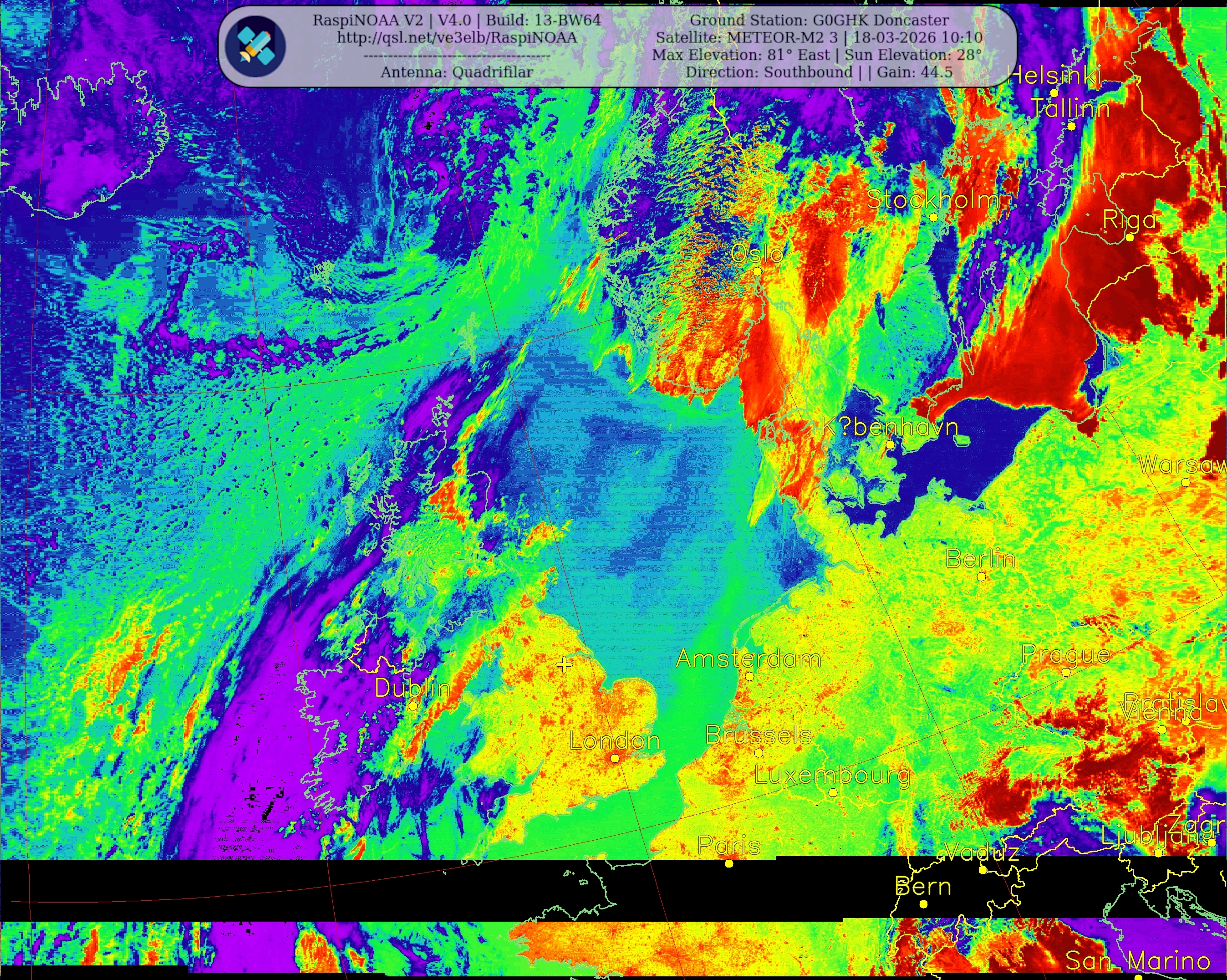The width and height of the screenshot is (1227, 980).
Task: Click the Helsinki city label
Action: click(1054, 75)
